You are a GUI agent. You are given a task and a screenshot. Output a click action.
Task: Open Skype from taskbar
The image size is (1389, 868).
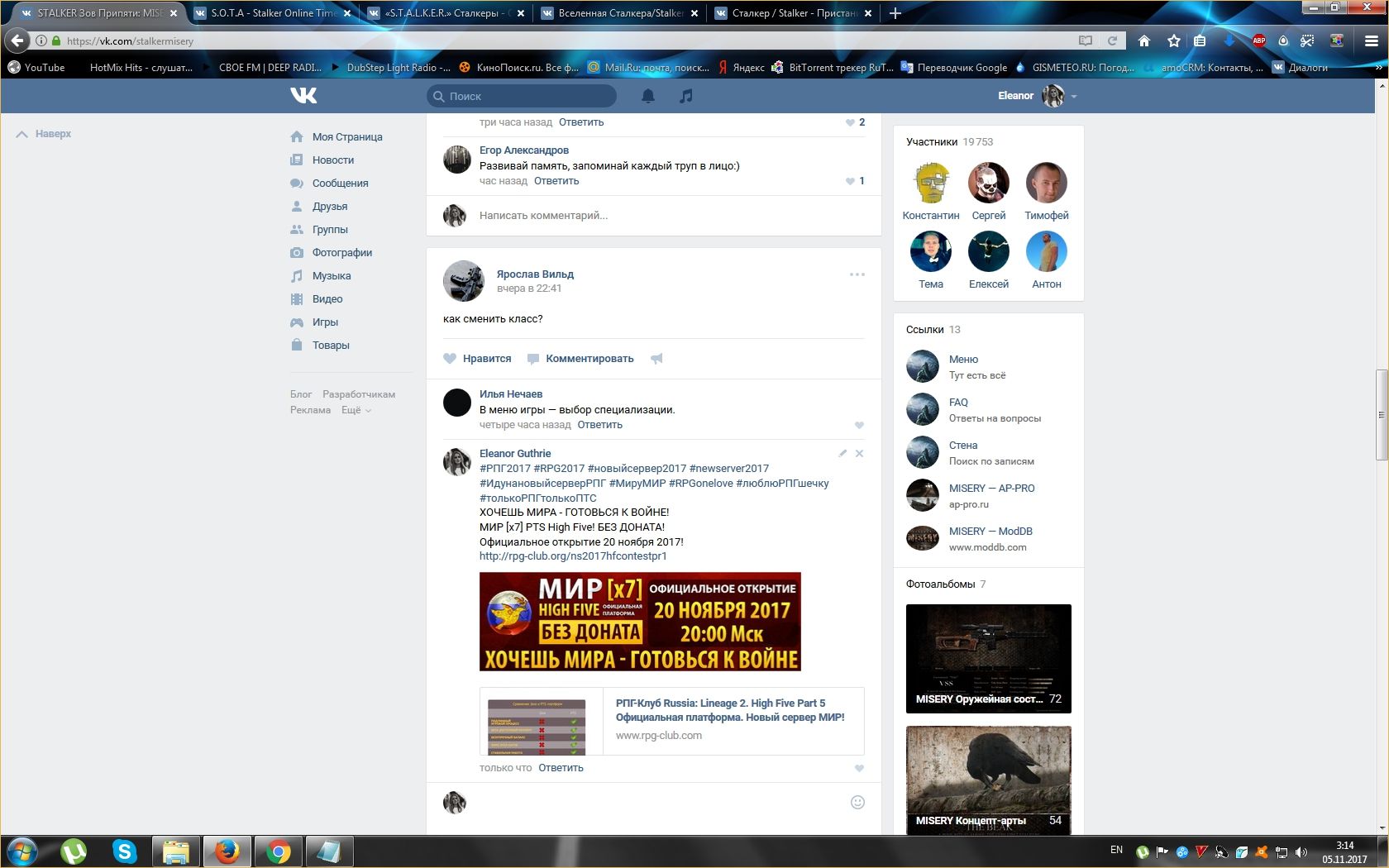[x=124, y=851]
